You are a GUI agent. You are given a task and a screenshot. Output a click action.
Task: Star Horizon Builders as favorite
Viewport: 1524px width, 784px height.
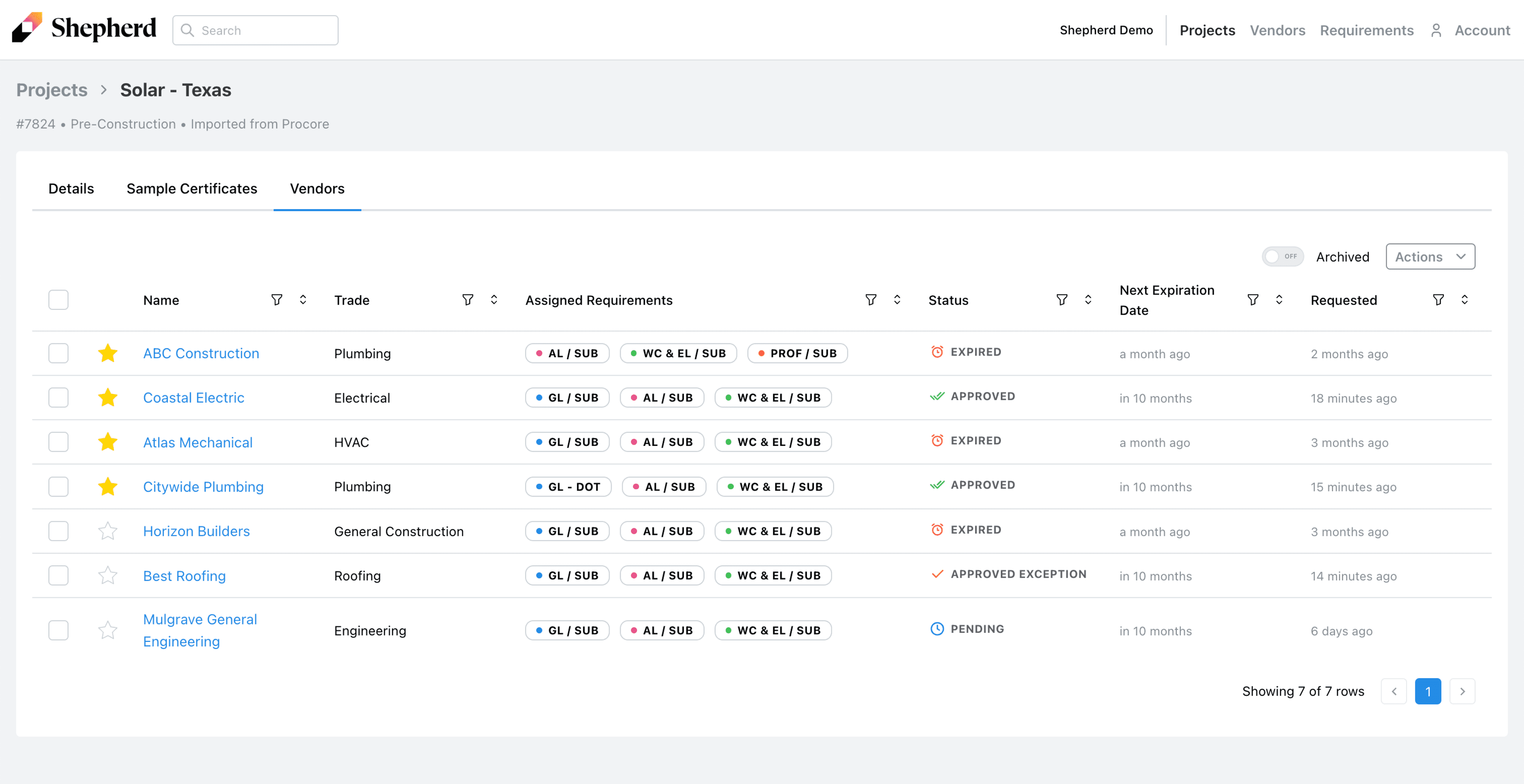point(108,531)
